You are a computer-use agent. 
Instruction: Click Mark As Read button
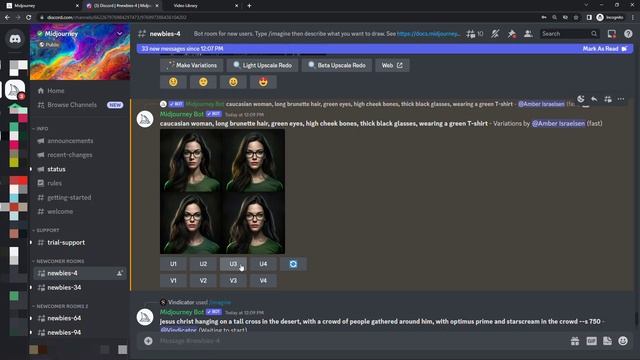tap(605, 49)
